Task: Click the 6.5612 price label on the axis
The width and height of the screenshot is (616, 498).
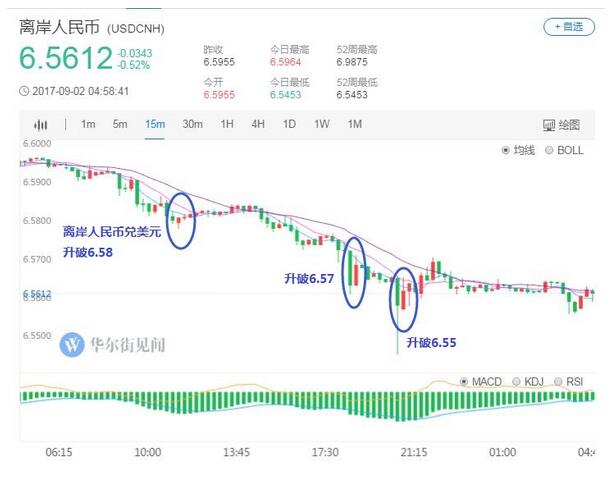Action: [x=36, y=294]
